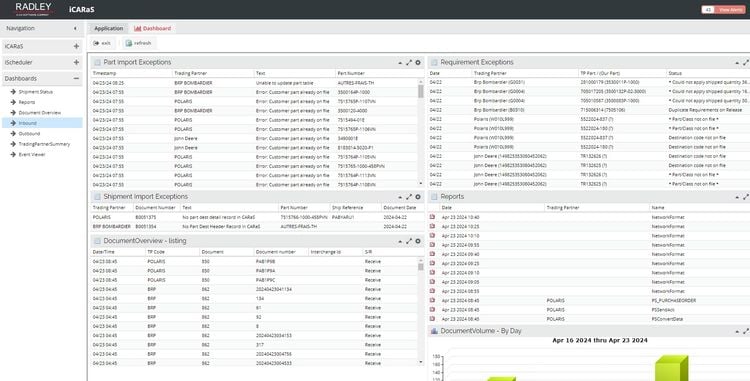Collapse the Requirement Exceptions panel
This screenshot has width=750, height=381.
tap(737, 63)
